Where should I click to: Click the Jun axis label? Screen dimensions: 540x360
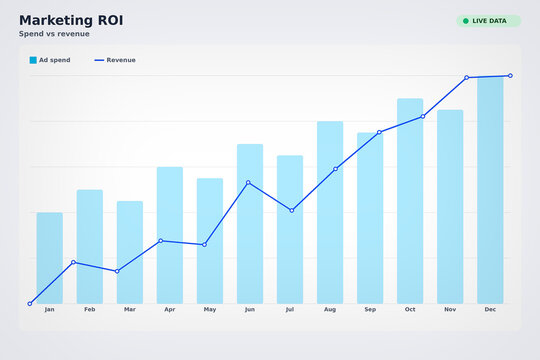[250, 309]
